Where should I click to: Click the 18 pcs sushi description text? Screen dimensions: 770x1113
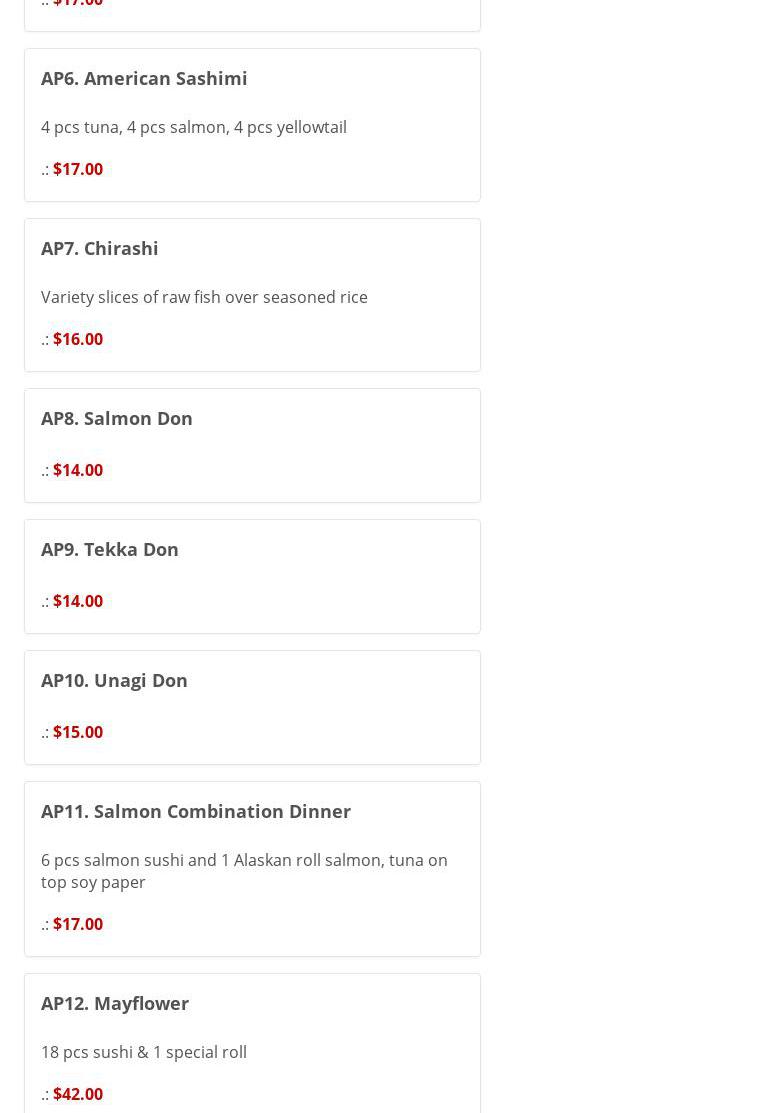(144, 1052)
